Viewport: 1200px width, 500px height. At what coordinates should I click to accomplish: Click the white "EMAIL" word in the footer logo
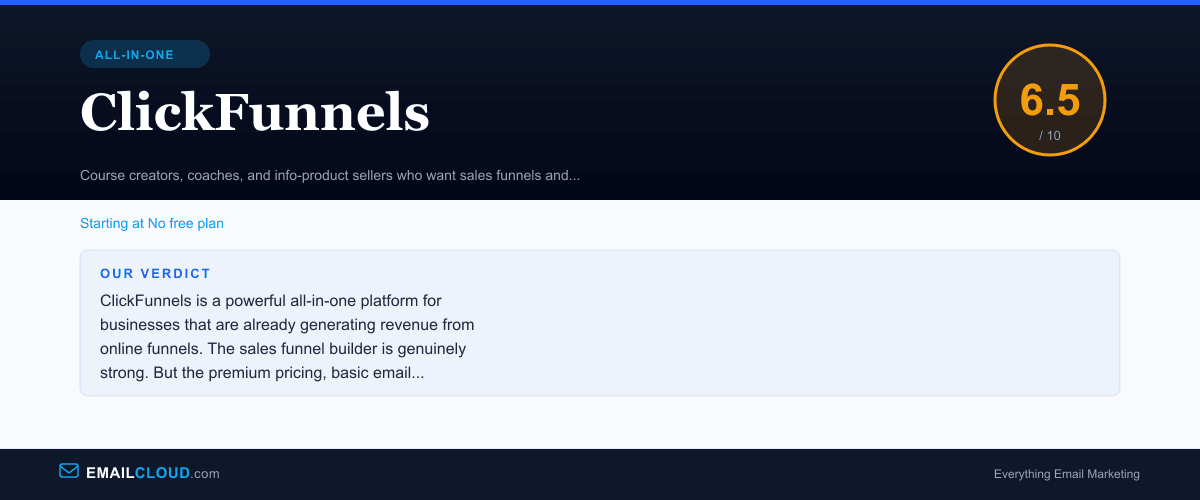(110, 473)
